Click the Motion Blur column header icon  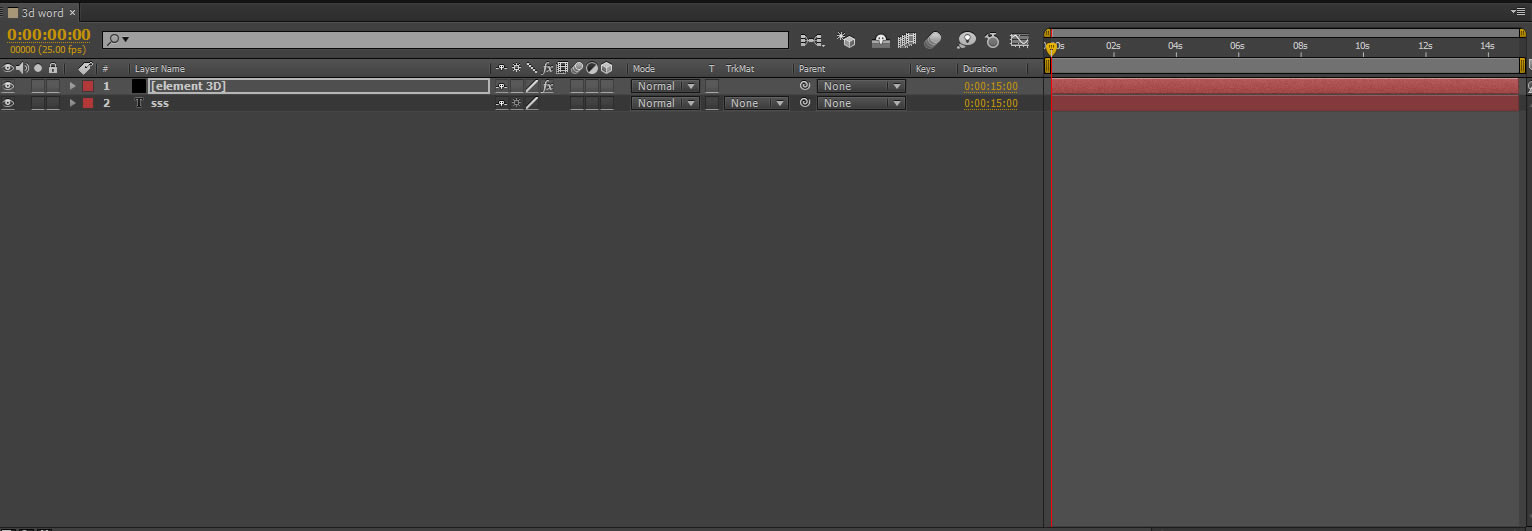click(x=577, y=69)
